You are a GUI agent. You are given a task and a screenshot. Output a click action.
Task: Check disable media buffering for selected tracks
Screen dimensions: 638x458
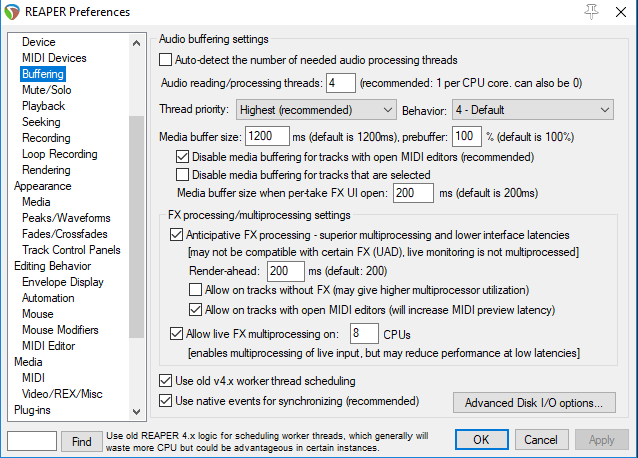[182, 175]
